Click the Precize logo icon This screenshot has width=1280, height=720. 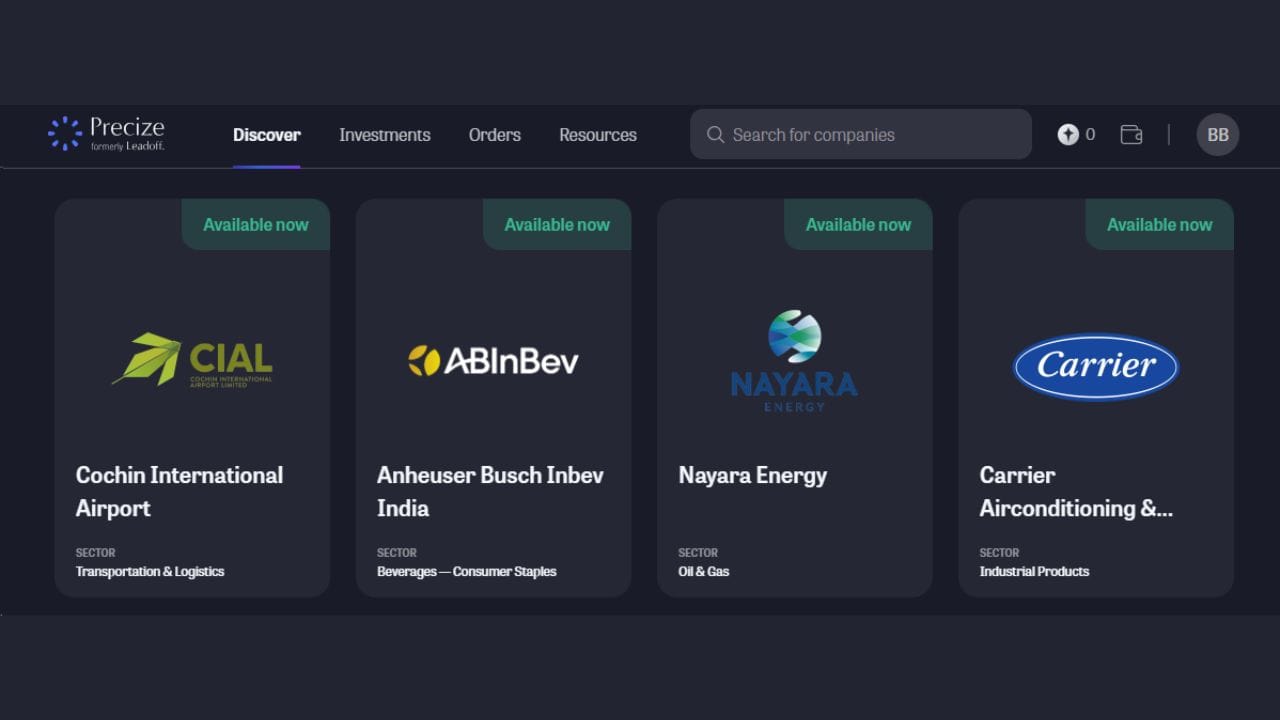click(x=65, y=134)
